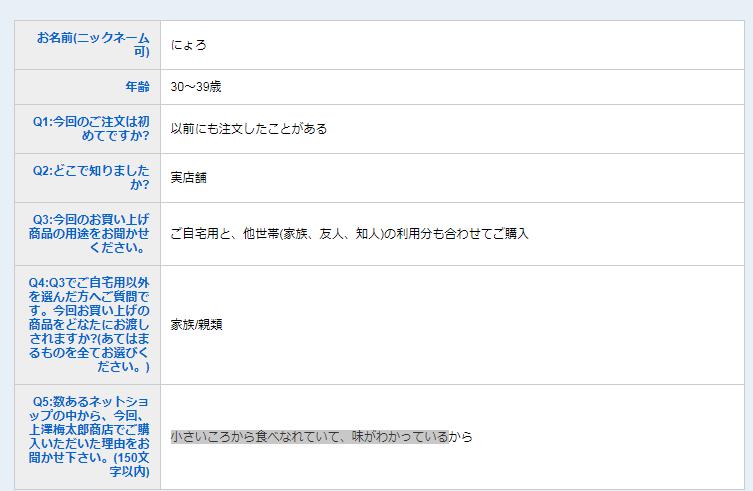Select the 実店舗 answer text
Image resolution: width=753 pixels, height=491 pixels.
[x=188, y=178]
